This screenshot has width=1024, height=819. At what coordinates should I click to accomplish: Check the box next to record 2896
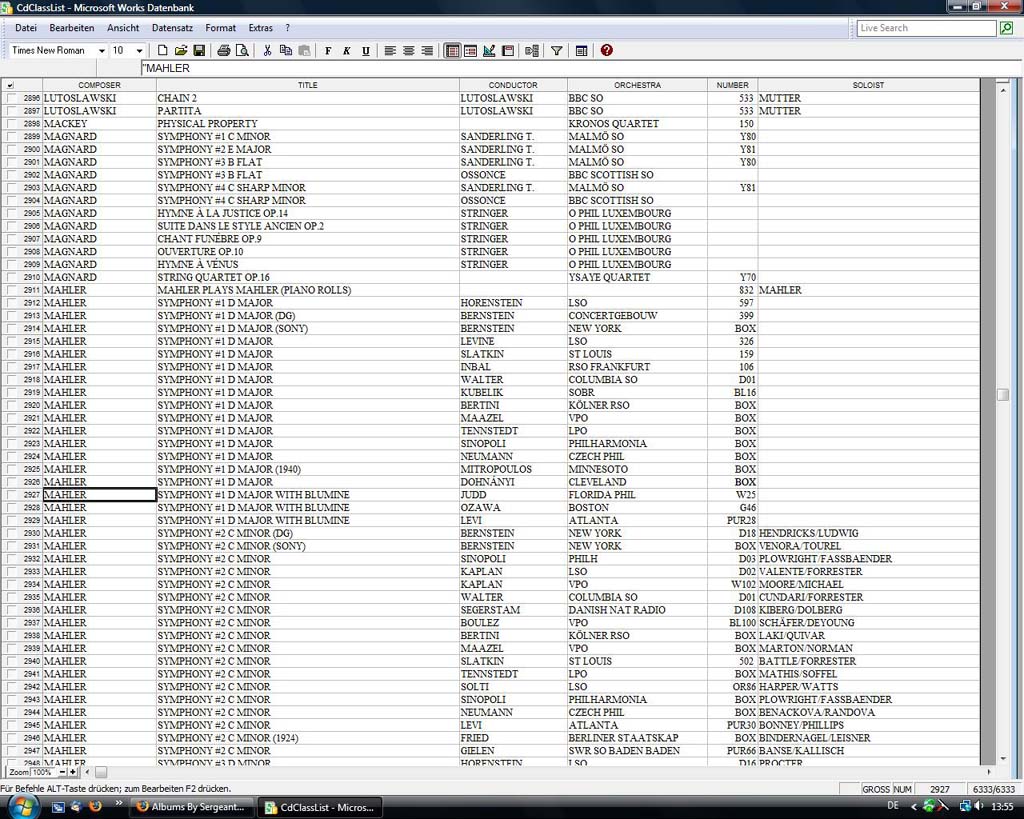[x=11, y=99]
